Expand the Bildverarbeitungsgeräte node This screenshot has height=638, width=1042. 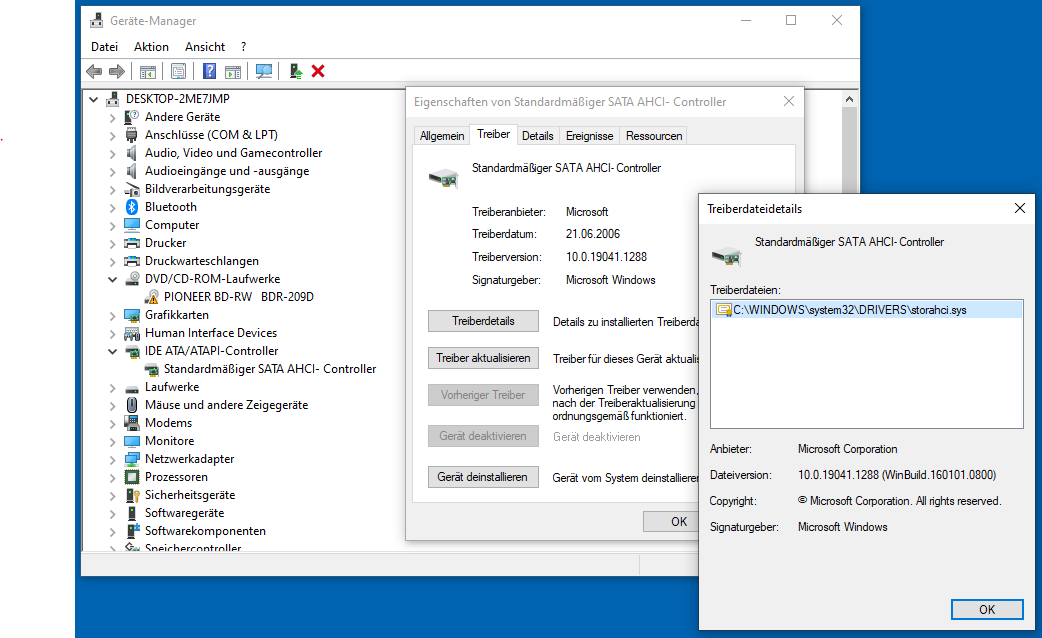tap(112, 189)
